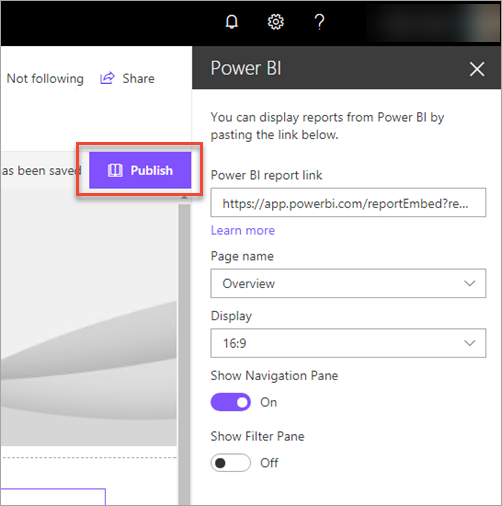Open the notifications bell

coord(232,22)
